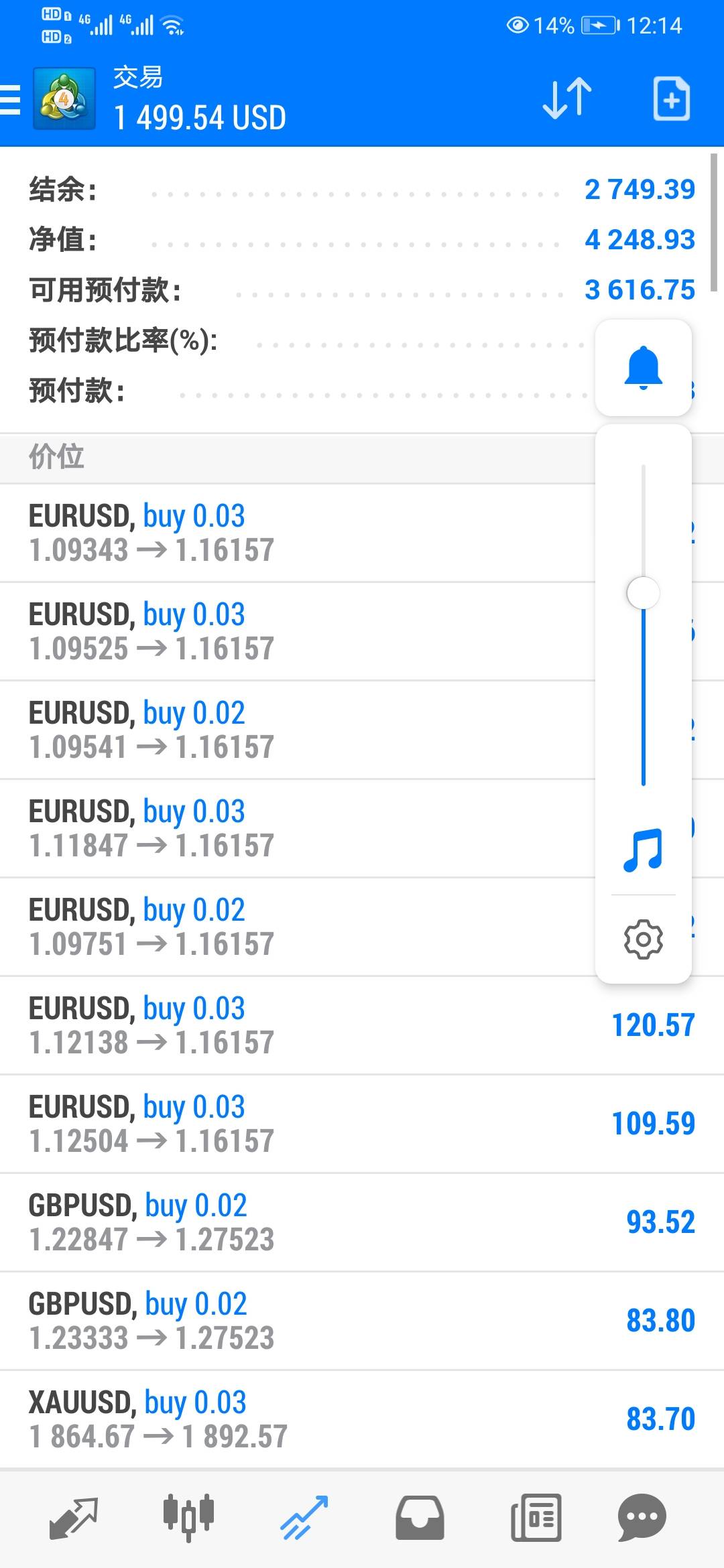Open the News tab icon

pos(536,1518)
